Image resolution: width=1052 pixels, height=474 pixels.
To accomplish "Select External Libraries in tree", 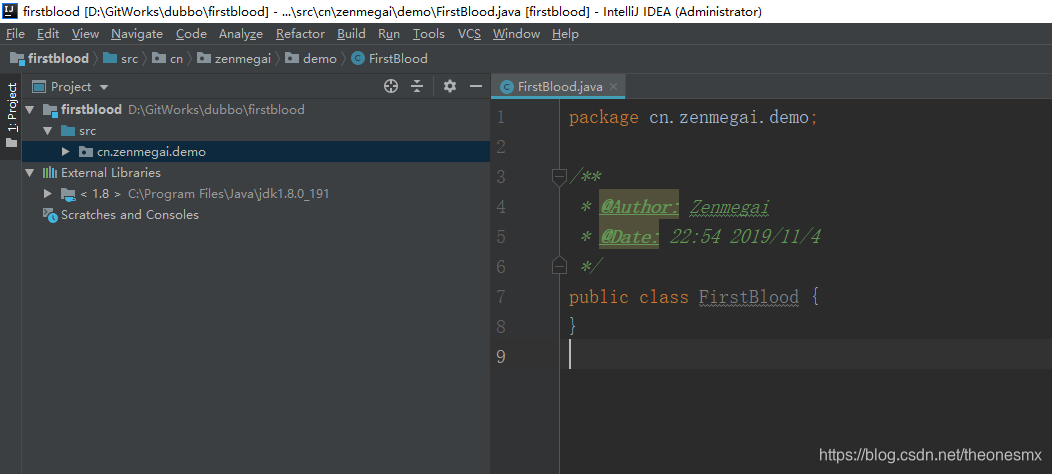I will pos(256,173).
